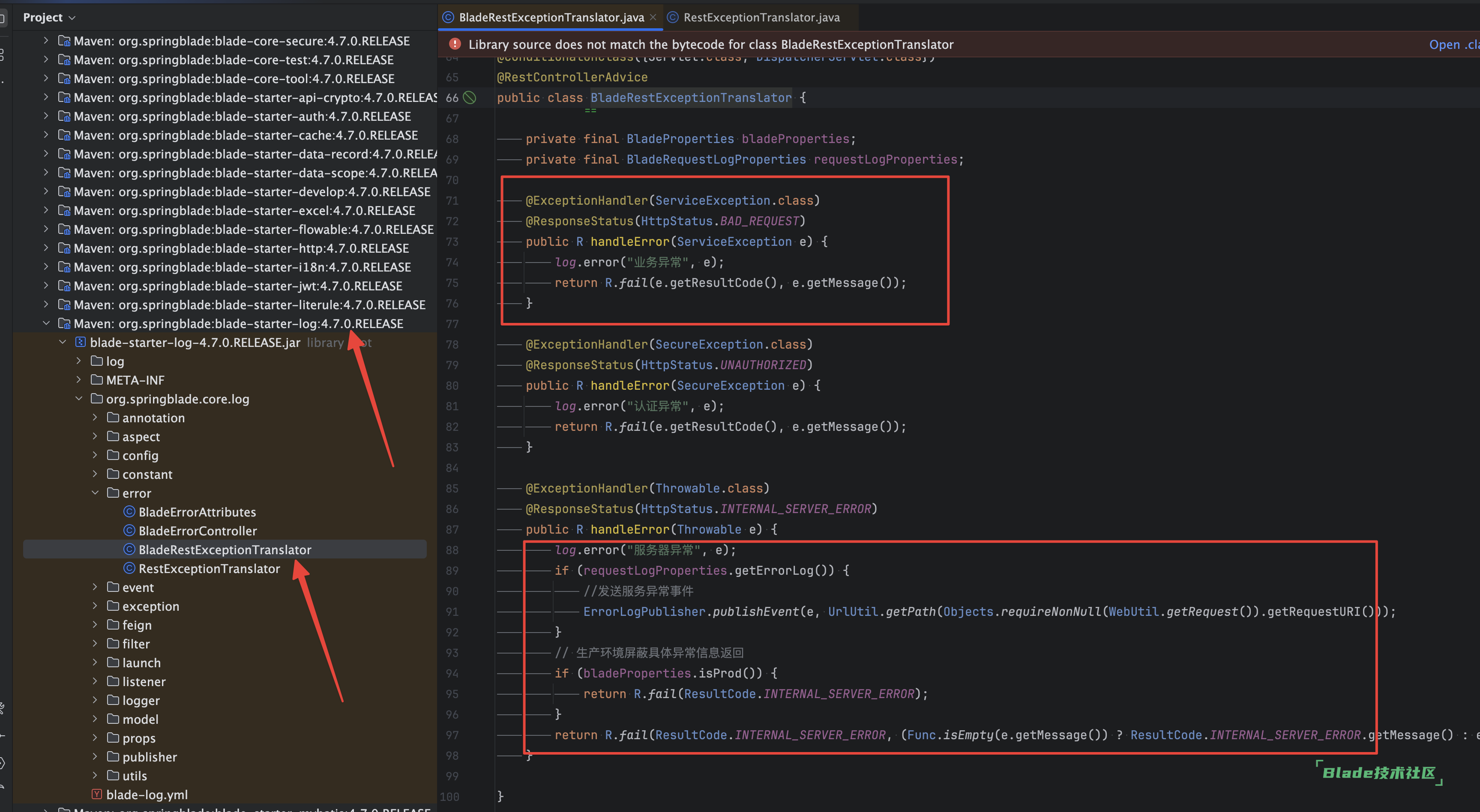
Task: Click the blade-log.yml YAML file icon
Action: 97,794
